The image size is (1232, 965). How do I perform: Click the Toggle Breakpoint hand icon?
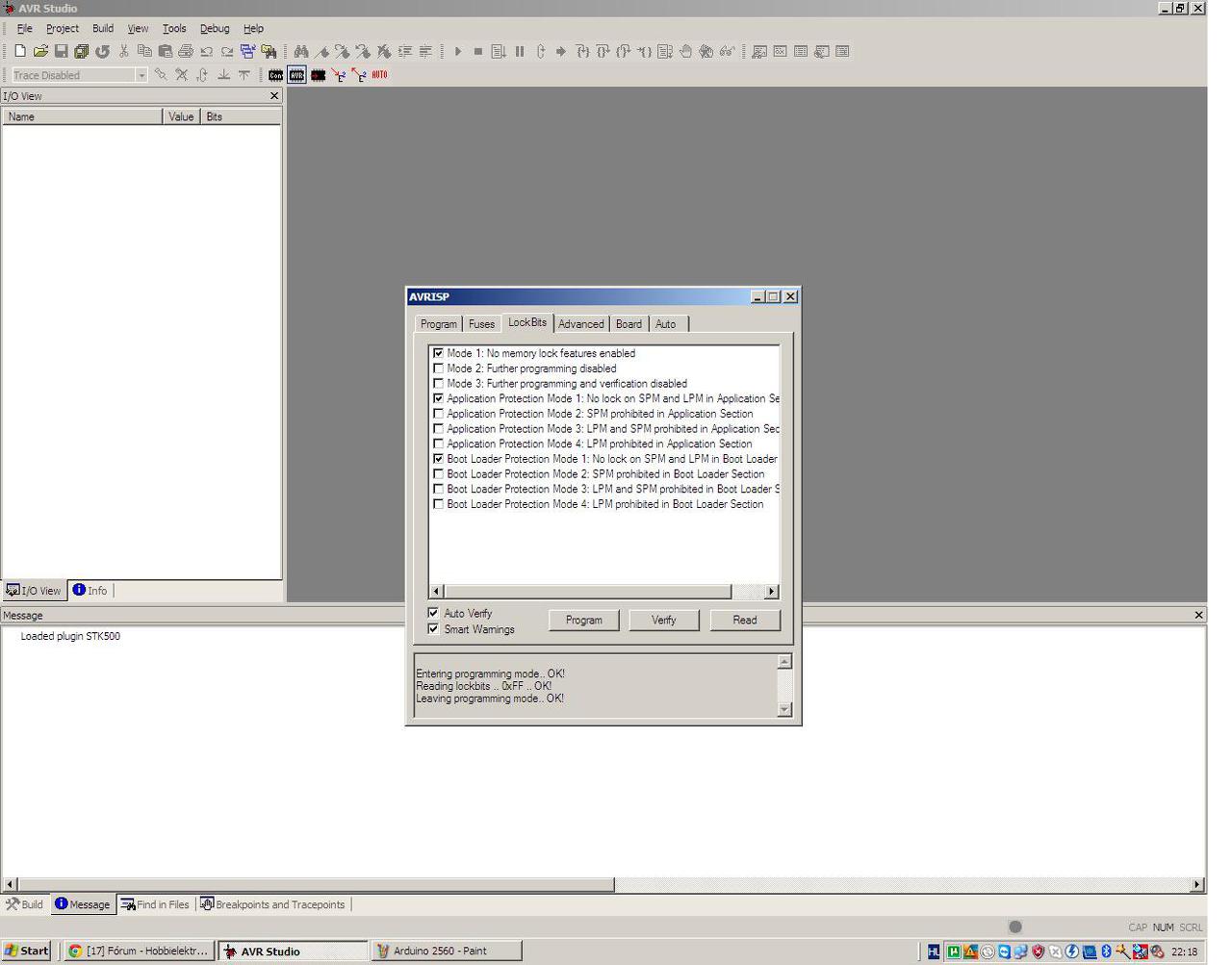click(x=685, y=51)
